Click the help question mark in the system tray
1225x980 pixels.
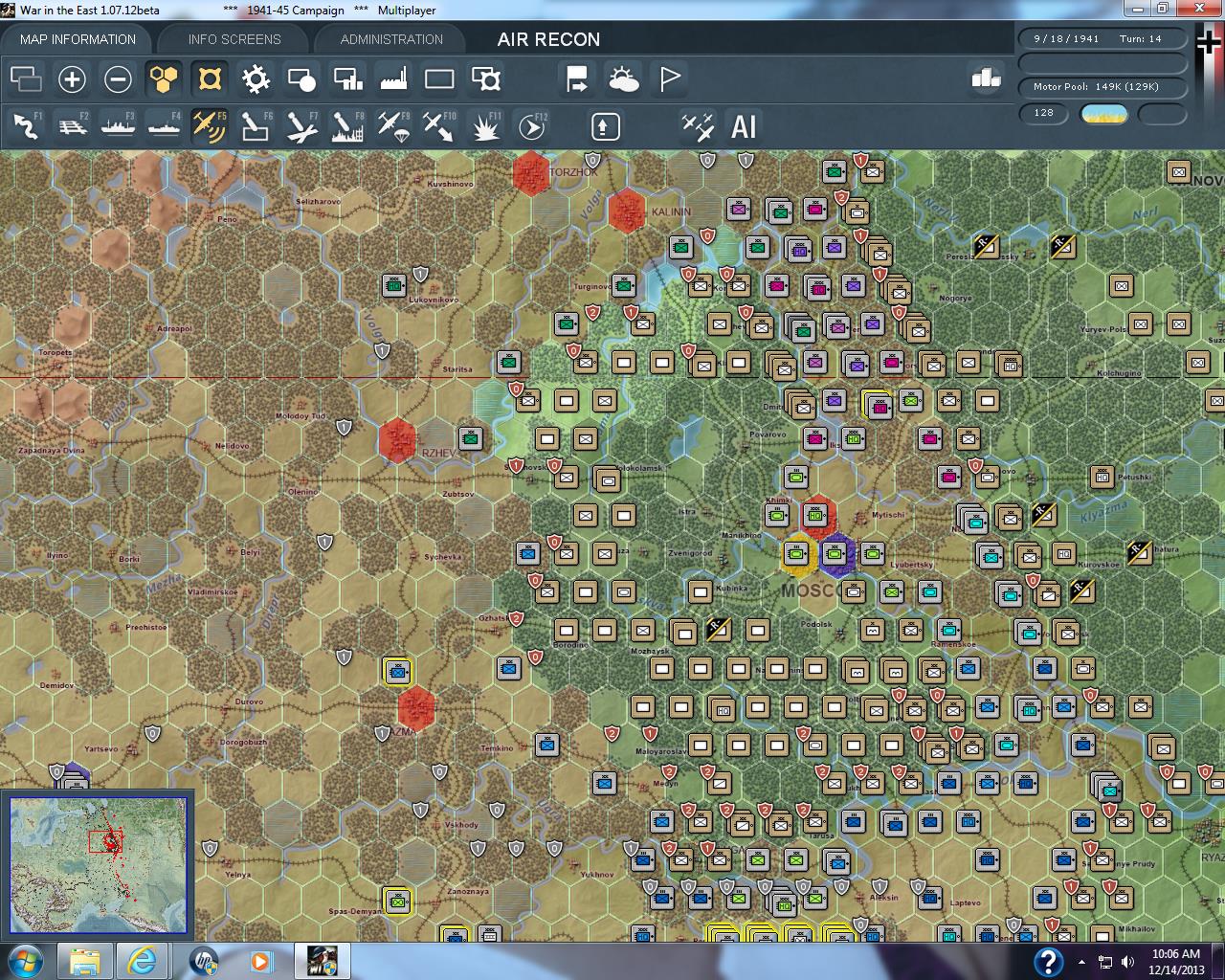click(1048, 962)
